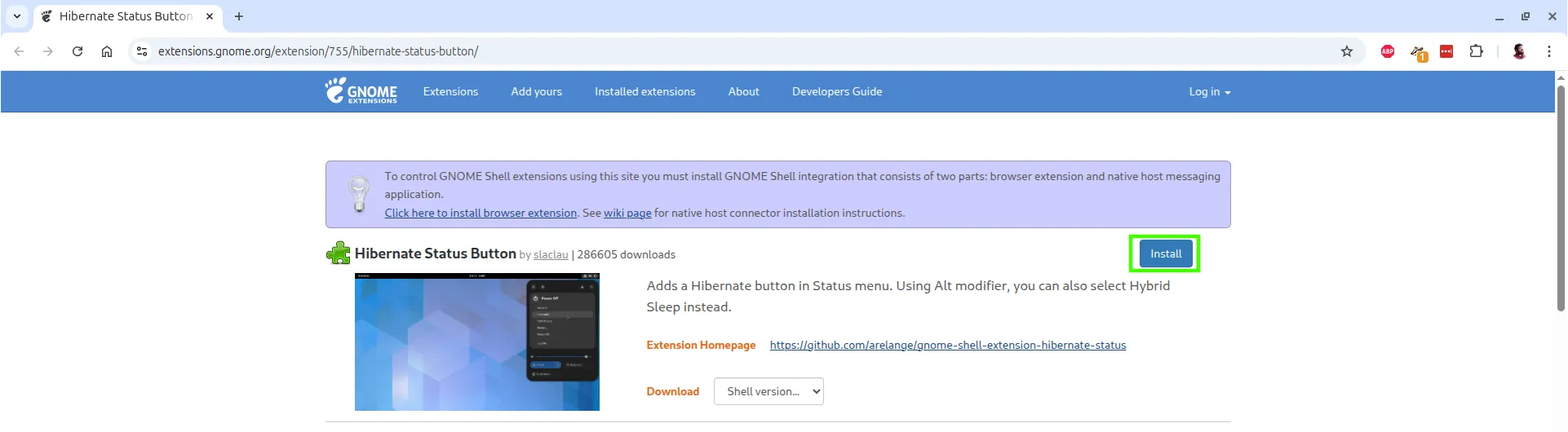Click the user profile avatar
This screenshot has width=1568, height=432.
click(1519, 51)
